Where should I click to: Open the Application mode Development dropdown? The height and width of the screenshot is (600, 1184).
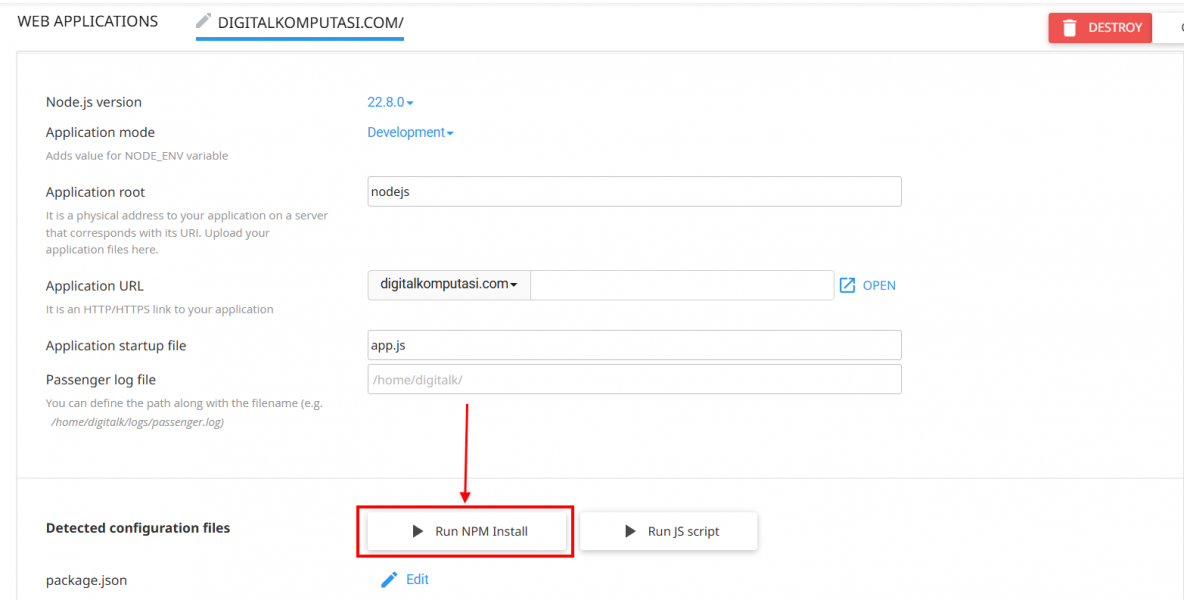[410, 132]
